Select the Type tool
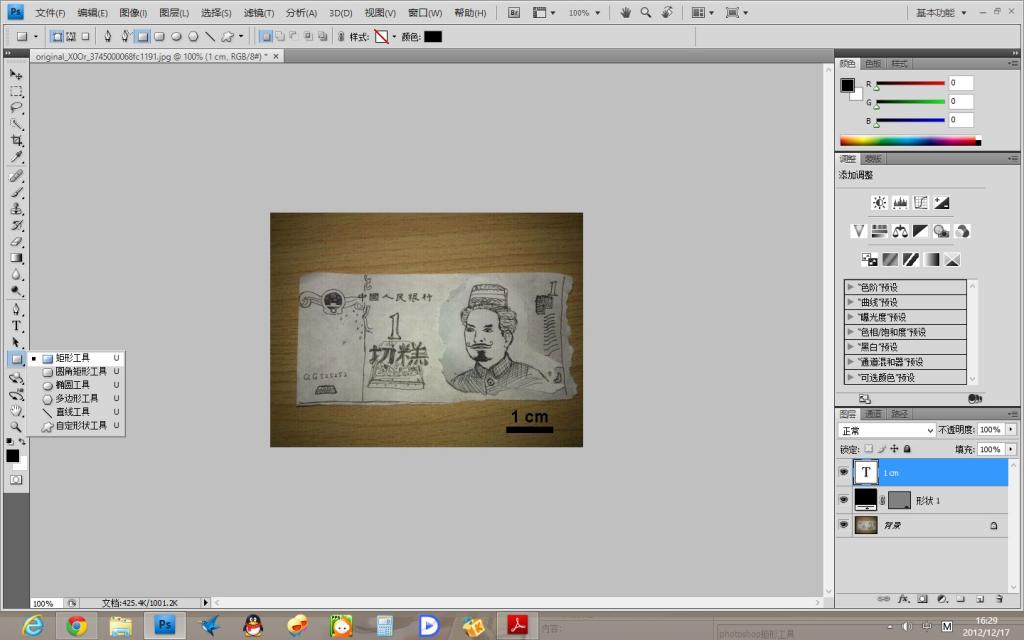Screen dimensions: 1024x640 16,326
